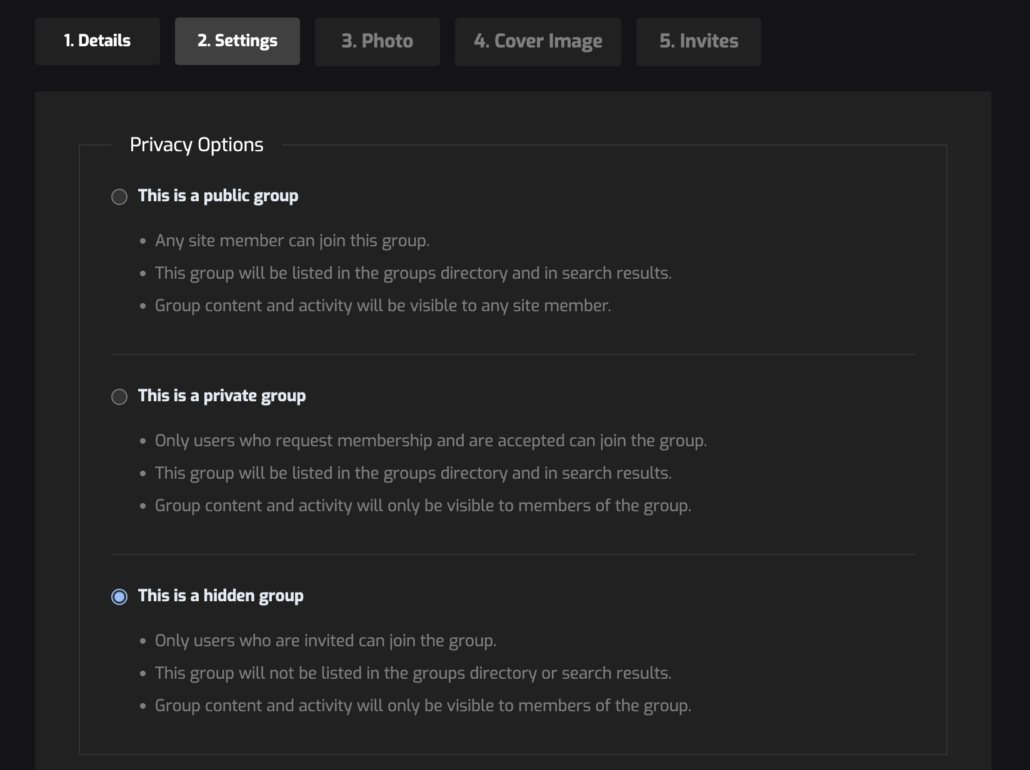Image resolution: width=1030 pixels, height=770 pixels.
Task: Click "Only users who request membership" line
Action: point(431,441)
